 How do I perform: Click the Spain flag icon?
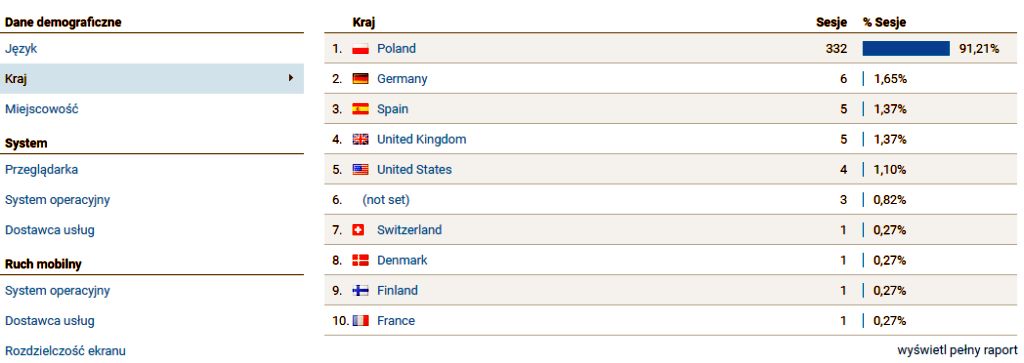tap(360, 109)
